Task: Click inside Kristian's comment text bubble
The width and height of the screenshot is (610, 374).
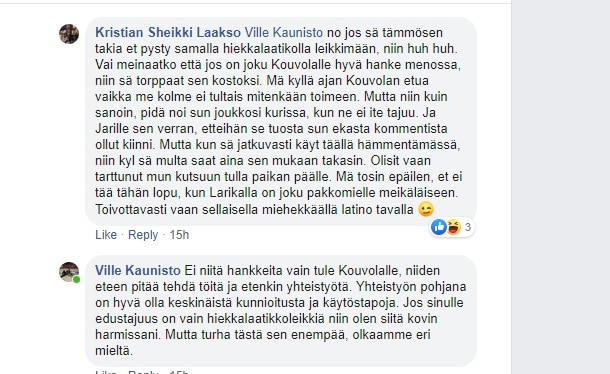Action: pyautogui.click(x=281, y=121)
